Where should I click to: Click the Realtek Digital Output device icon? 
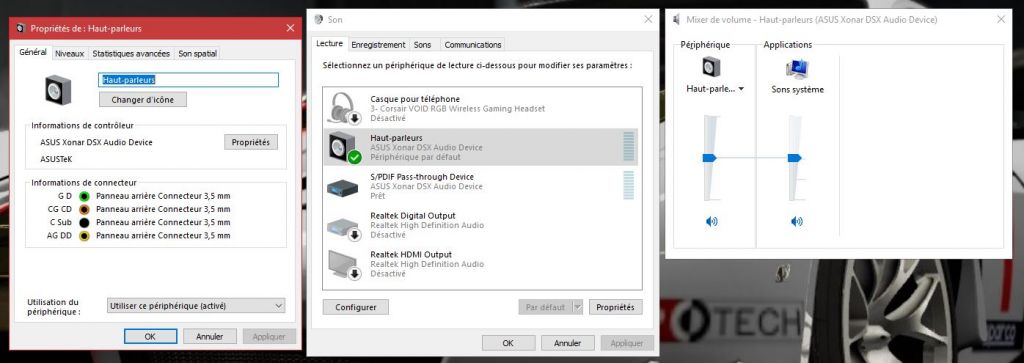344,227
